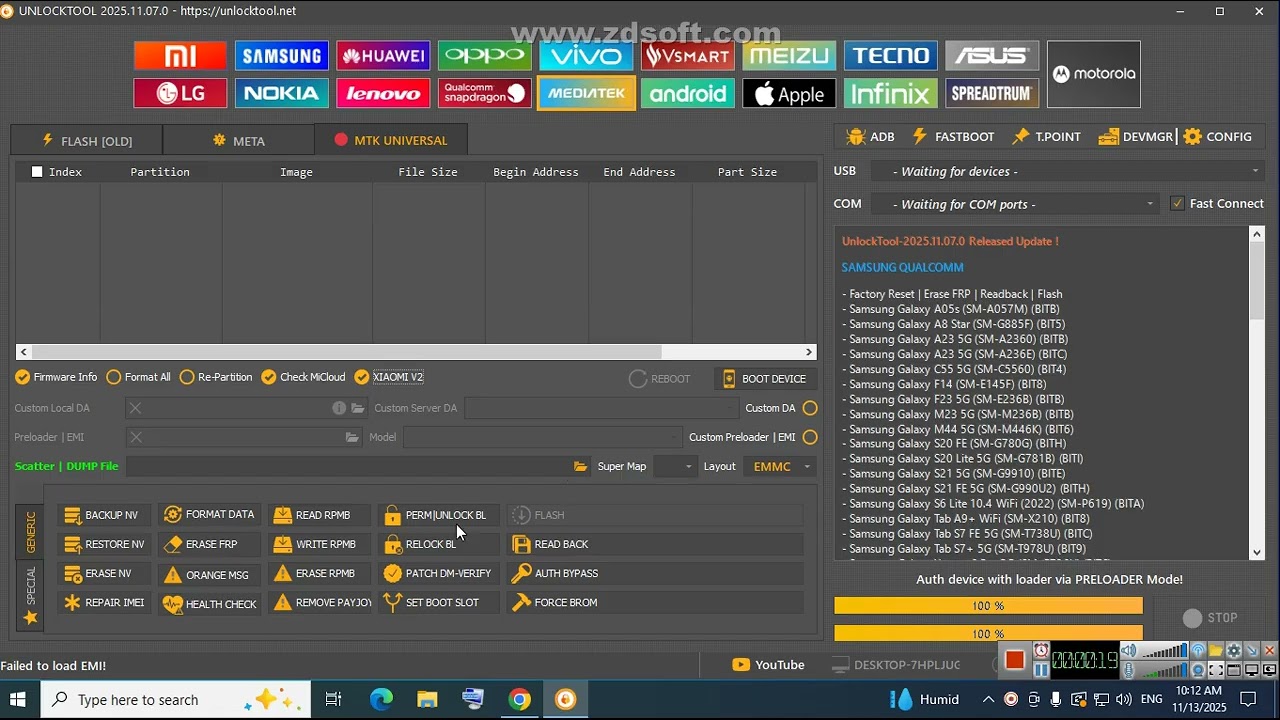The image size is (1280, 720).
Task: Select the ASUS brand logo
Action: (x=992, y=56)
